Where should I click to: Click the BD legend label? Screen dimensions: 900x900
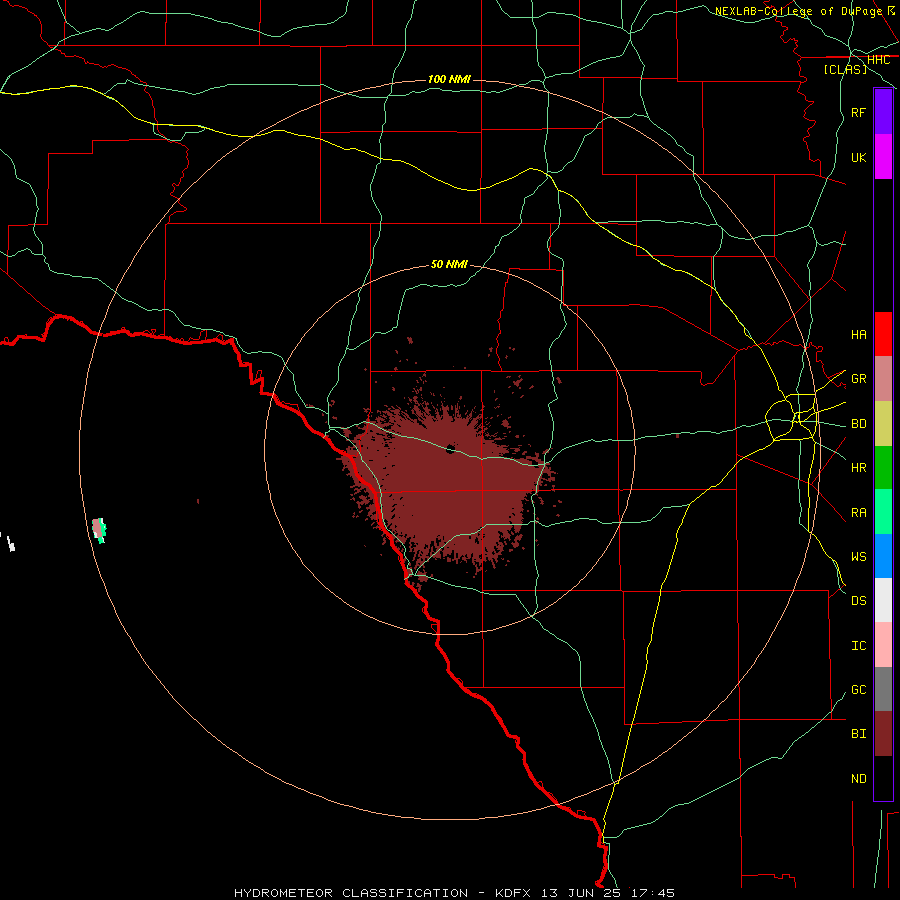859,424
